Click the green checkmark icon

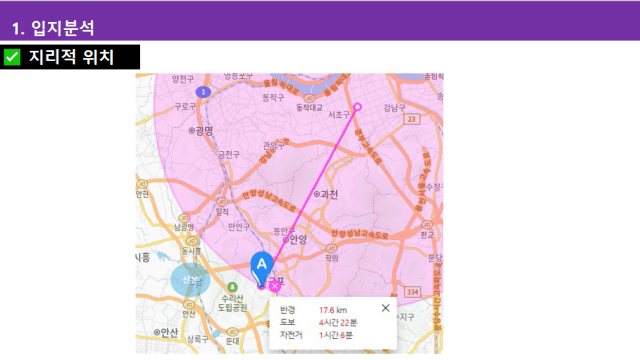12,57
